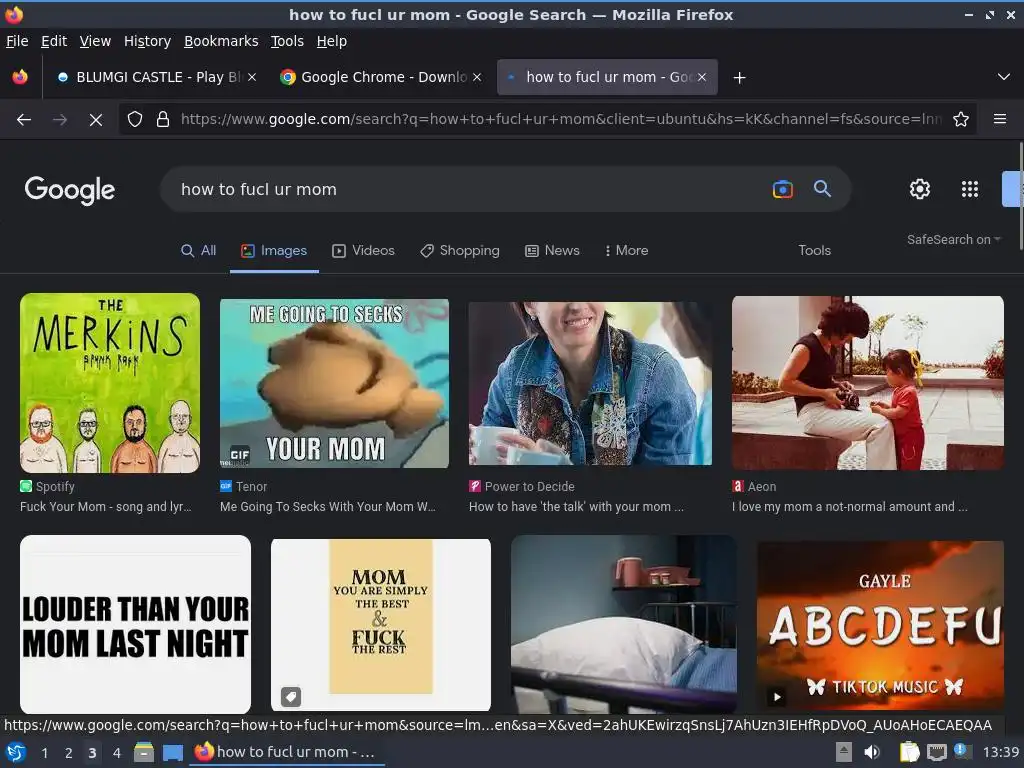Image resolution: width=1024 pixels, height=768 pixels.
Task: Select the Images results tab
Action: (274, 251)
